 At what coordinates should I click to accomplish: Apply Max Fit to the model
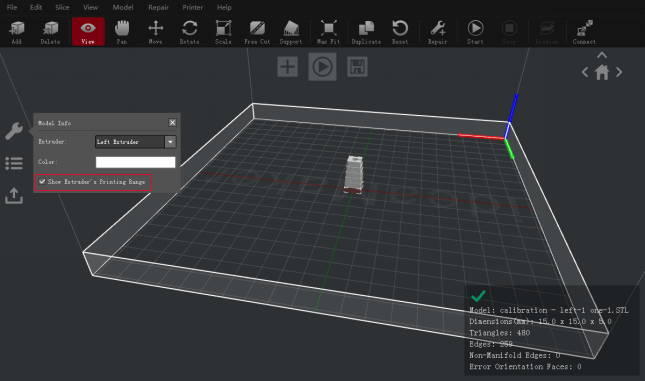pos(329,32)
